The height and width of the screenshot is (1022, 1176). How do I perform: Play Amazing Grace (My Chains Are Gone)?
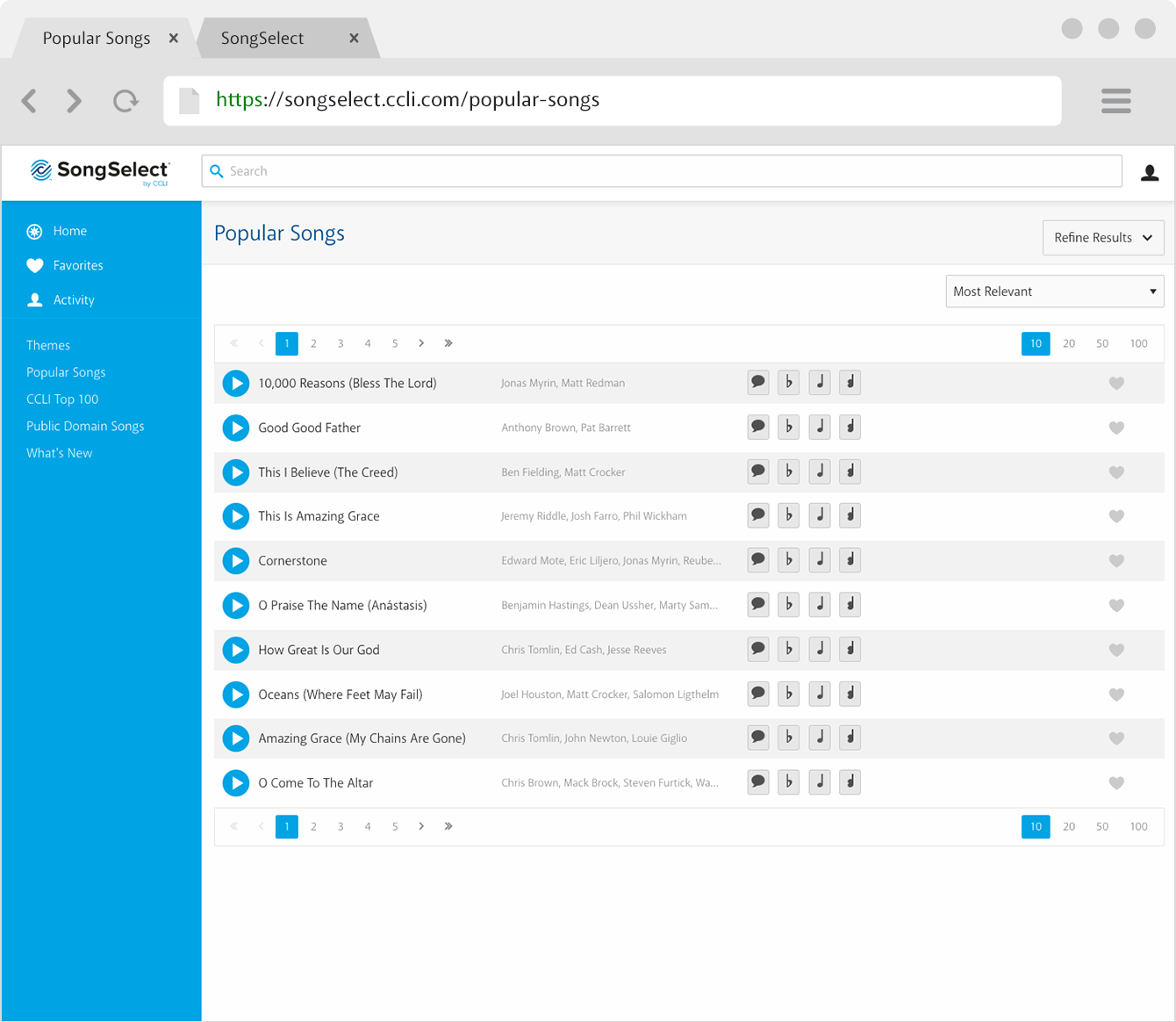[236, 738]
